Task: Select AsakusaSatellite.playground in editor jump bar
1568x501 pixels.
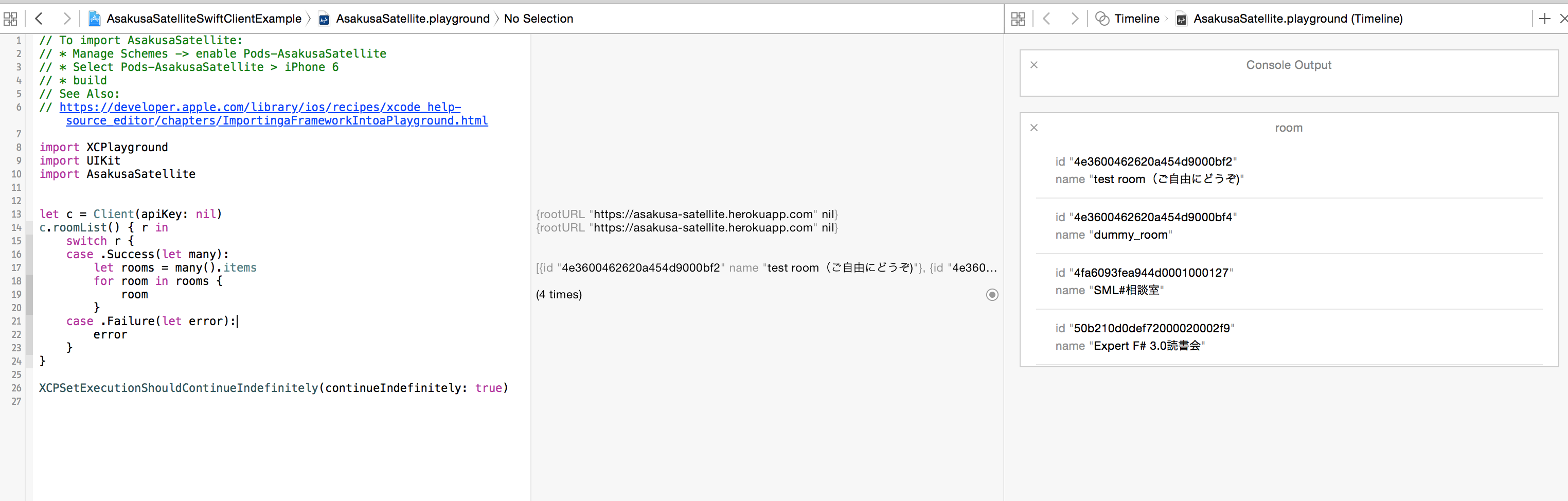Action: (412, 19)
